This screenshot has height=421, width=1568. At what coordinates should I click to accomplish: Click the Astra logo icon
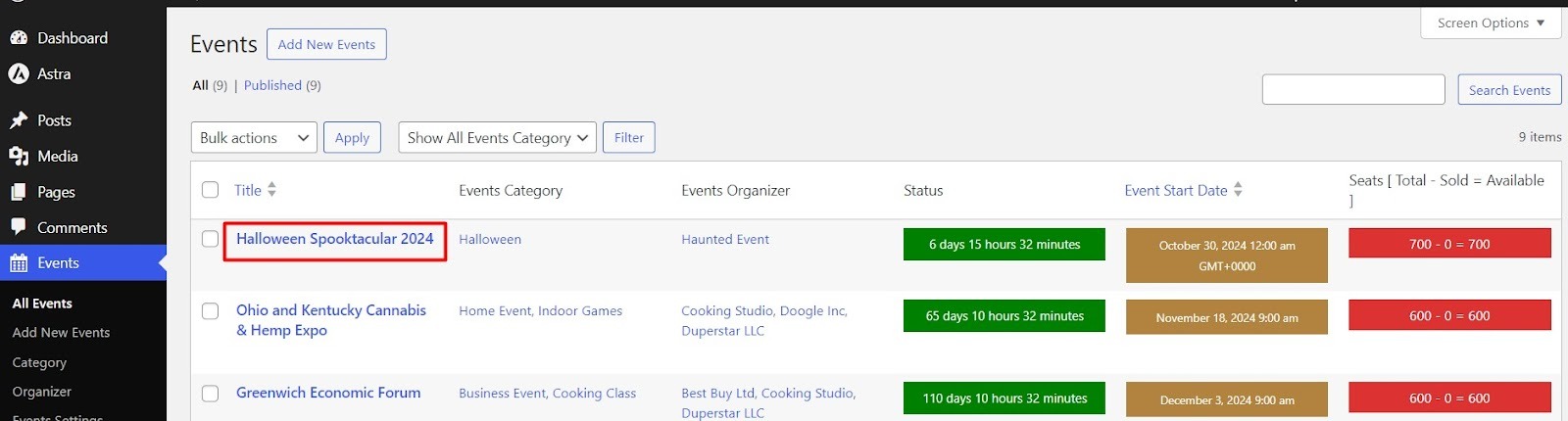tap(19, 74)
